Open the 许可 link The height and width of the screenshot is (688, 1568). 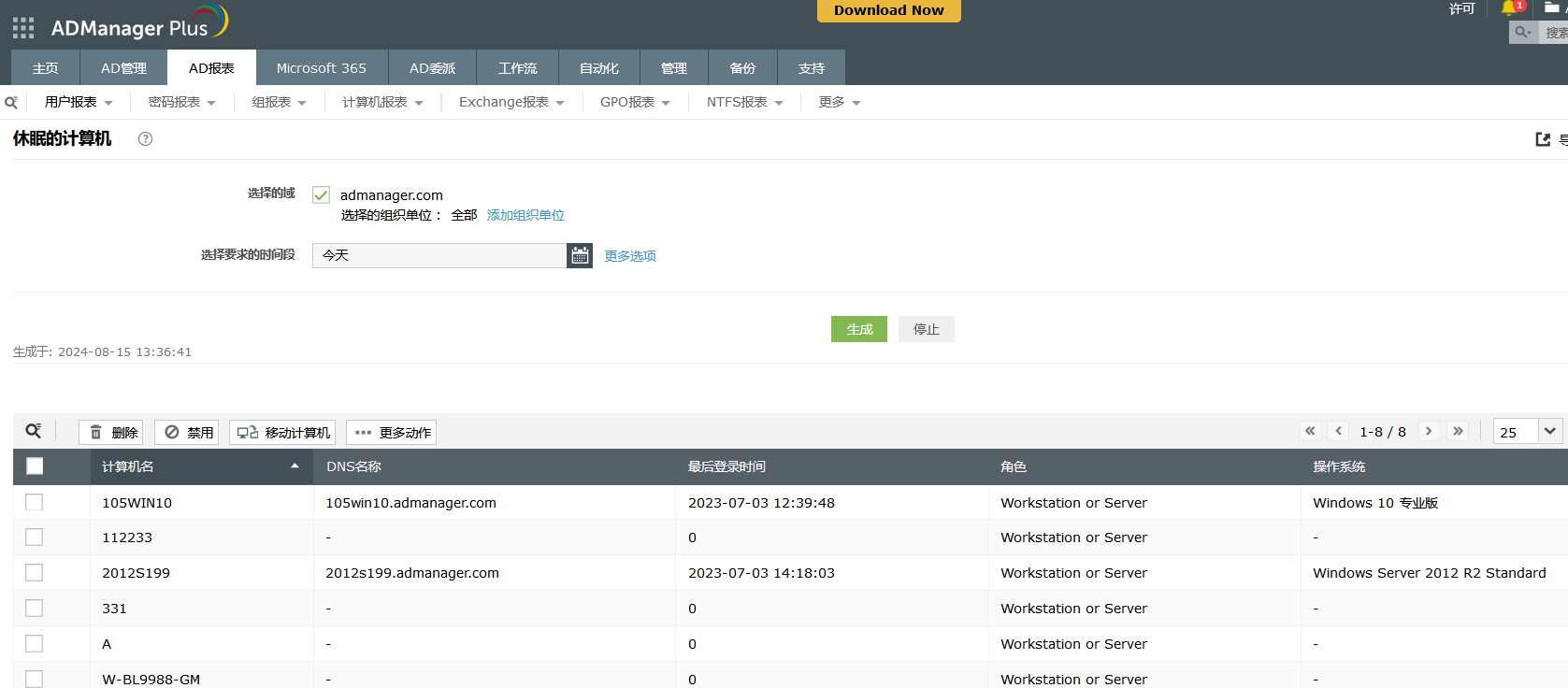point(1462,8)
